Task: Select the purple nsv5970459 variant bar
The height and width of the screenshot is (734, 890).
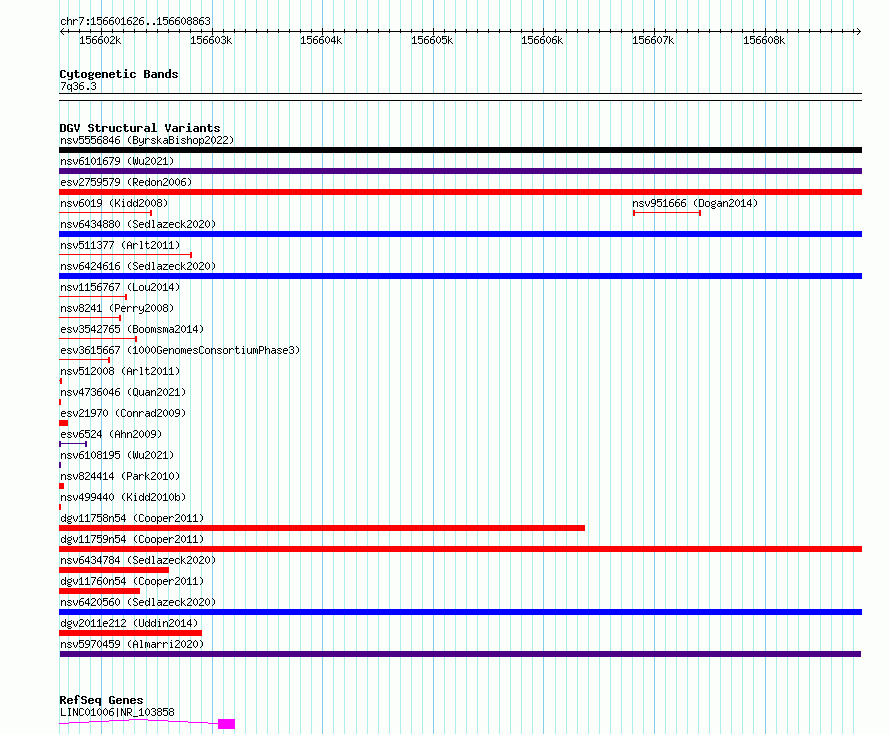Action: coord(460,654)
